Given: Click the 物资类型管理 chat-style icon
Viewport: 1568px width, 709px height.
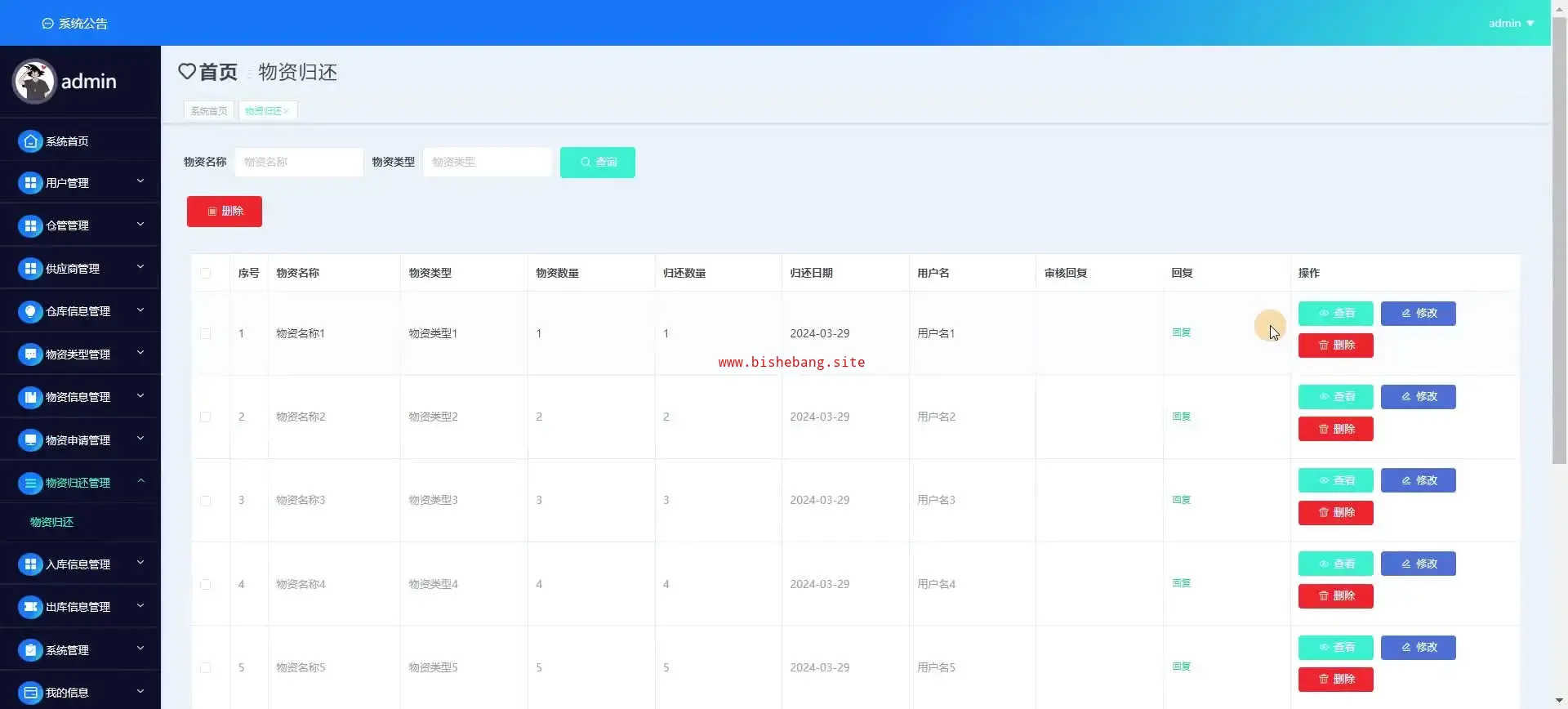Looking at the screenshot, I should 30,354.
